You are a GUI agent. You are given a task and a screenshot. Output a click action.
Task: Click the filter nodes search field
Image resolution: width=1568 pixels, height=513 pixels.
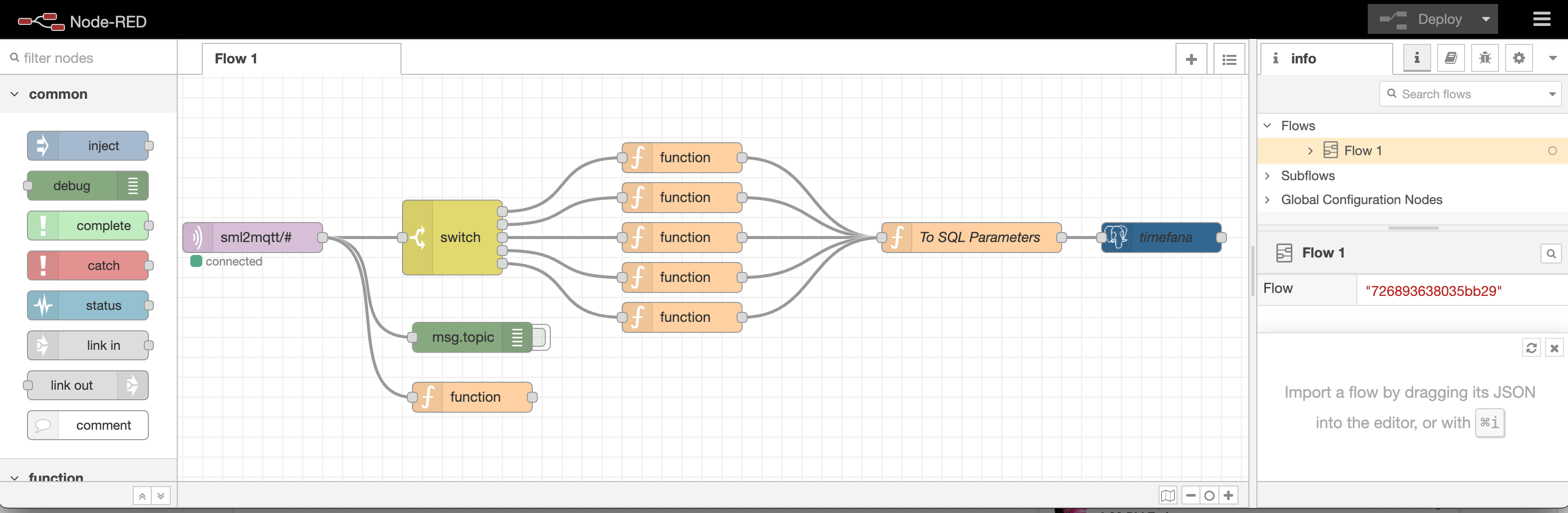pos(91,58)
